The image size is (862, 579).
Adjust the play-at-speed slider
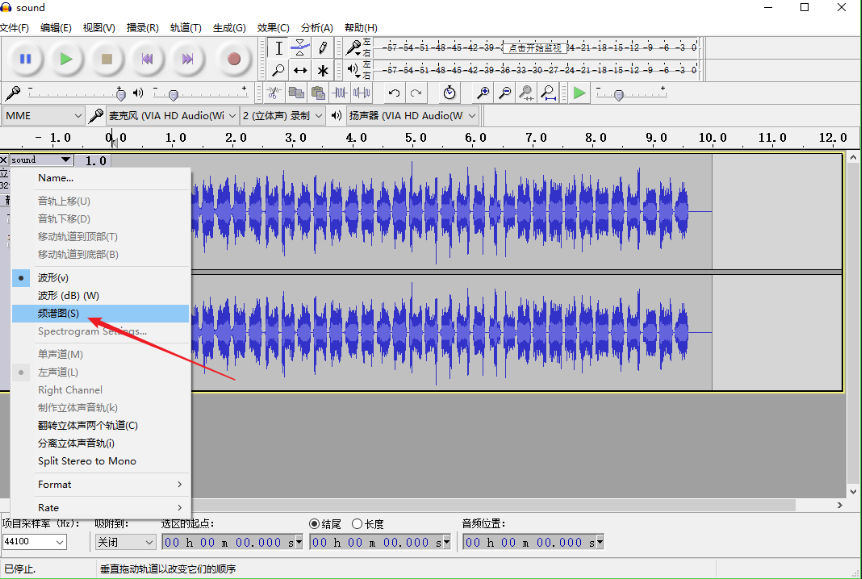[x=619, y=95]
